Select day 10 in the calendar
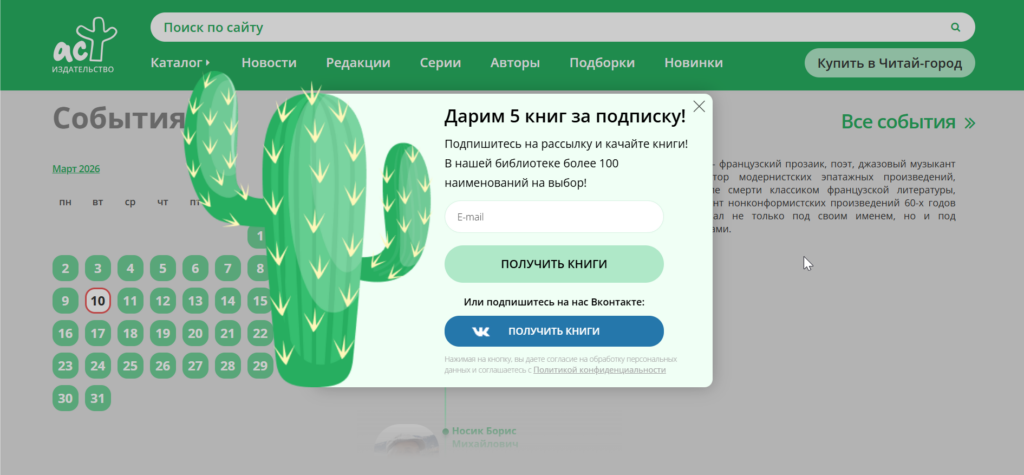 97,301
